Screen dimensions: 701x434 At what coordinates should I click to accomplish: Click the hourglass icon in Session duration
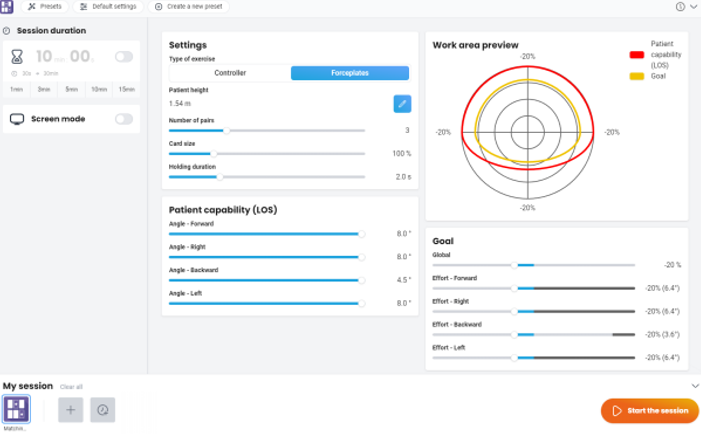click(x=18, y=58)
